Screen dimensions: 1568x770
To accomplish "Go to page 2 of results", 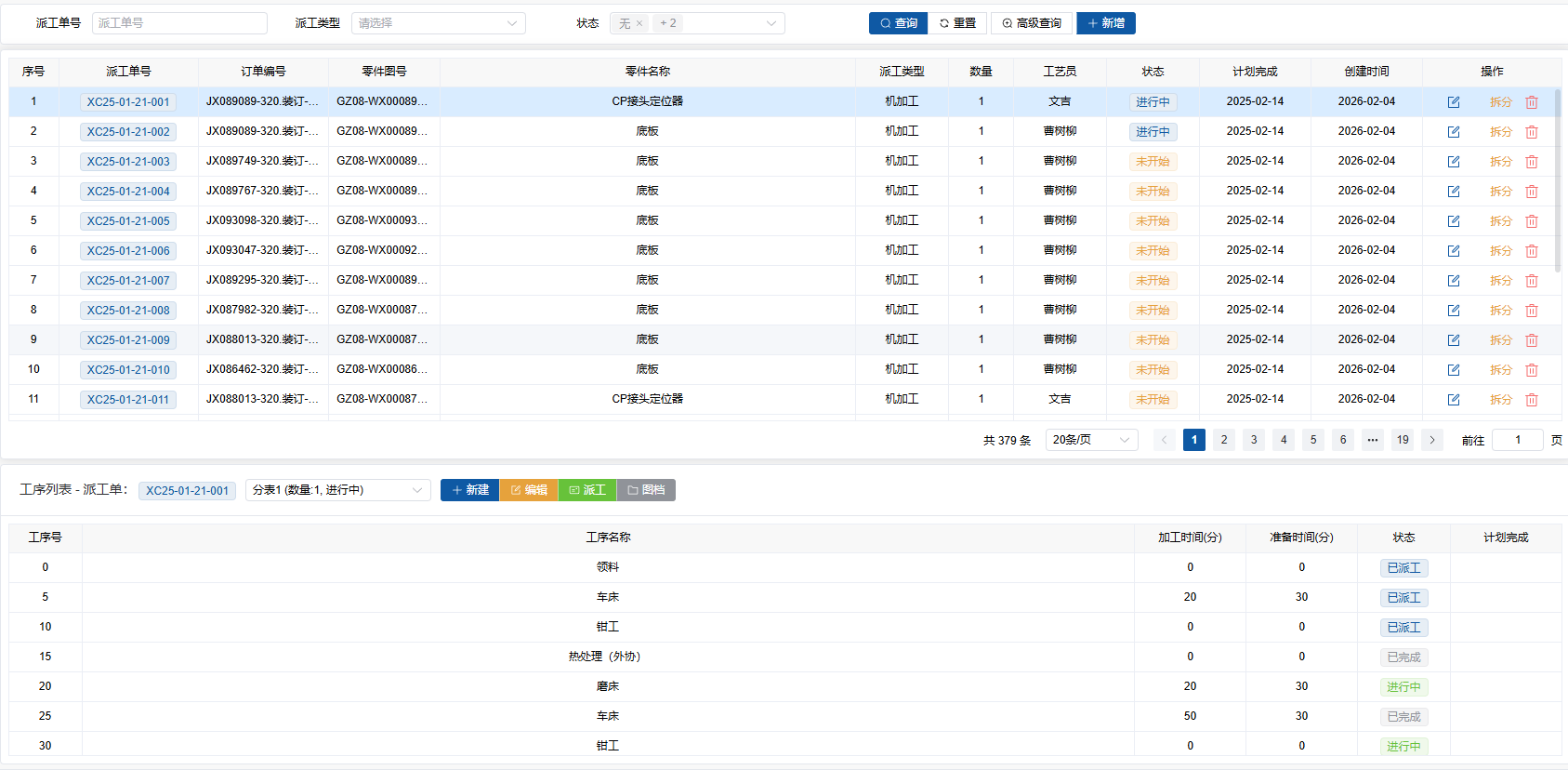I will click(x=1223, y=440).
